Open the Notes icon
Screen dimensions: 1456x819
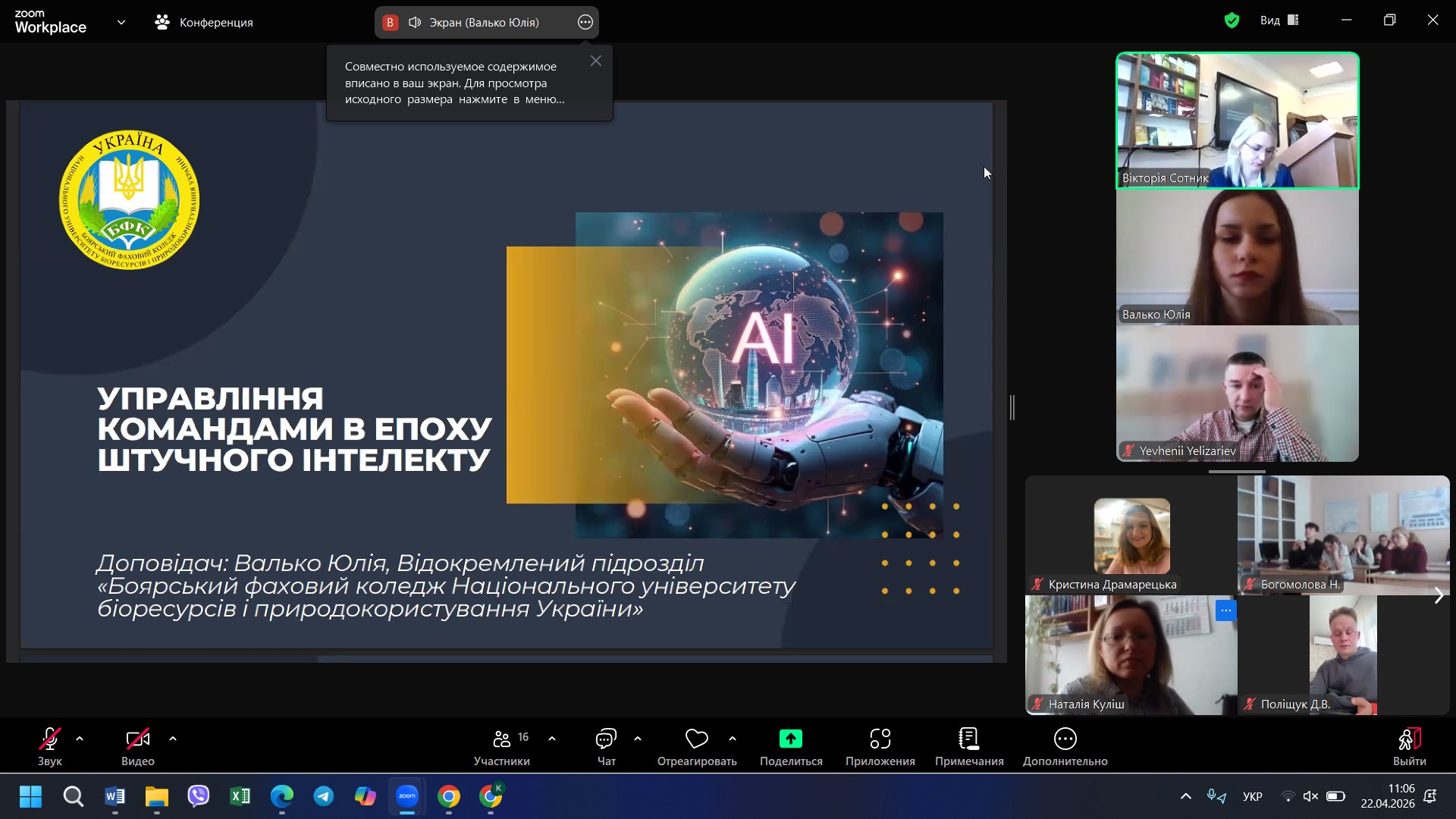[968, 739]
